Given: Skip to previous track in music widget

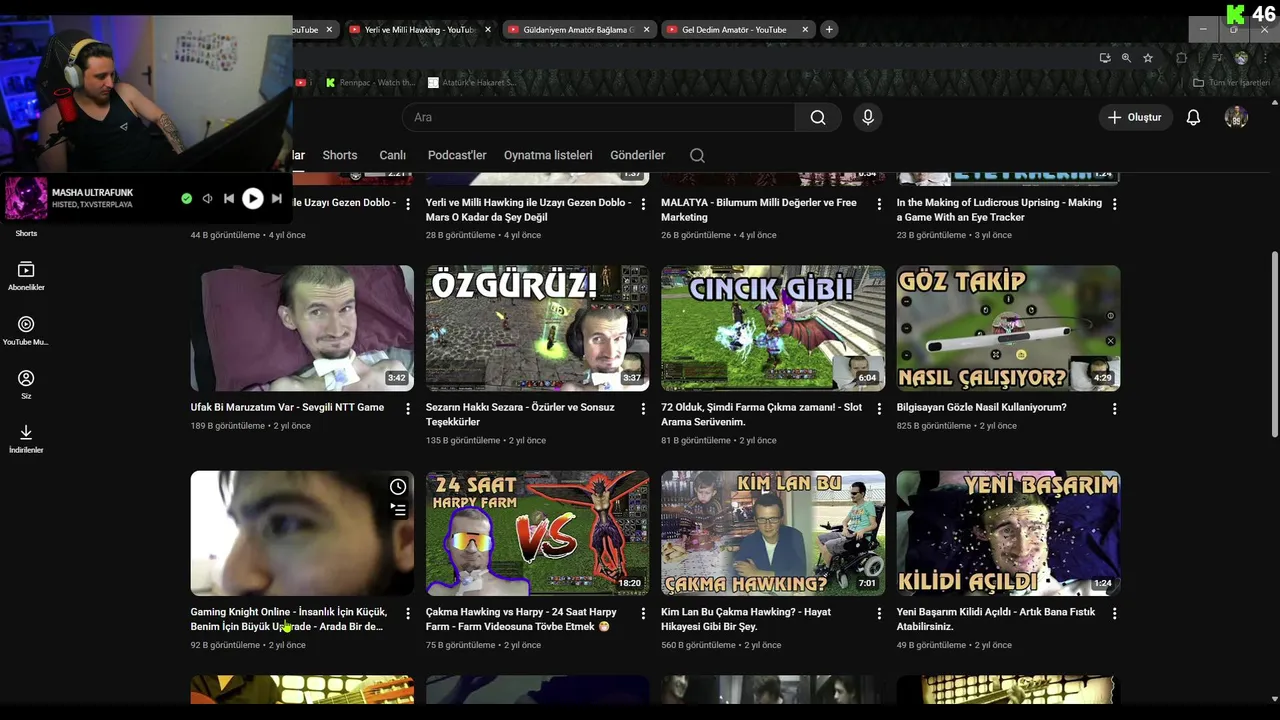Looking at the screenshot, I should [229, 198].
